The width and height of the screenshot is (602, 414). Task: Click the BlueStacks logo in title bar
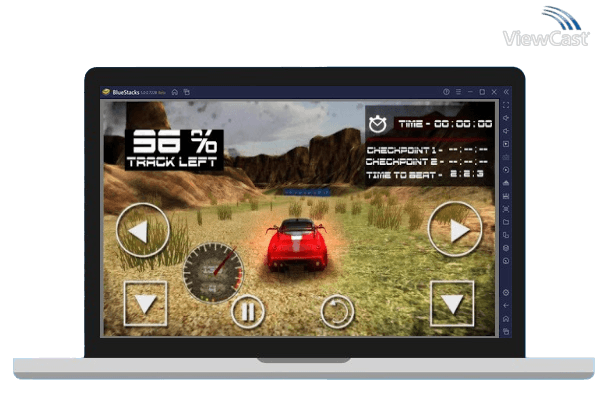click(107, 92)
